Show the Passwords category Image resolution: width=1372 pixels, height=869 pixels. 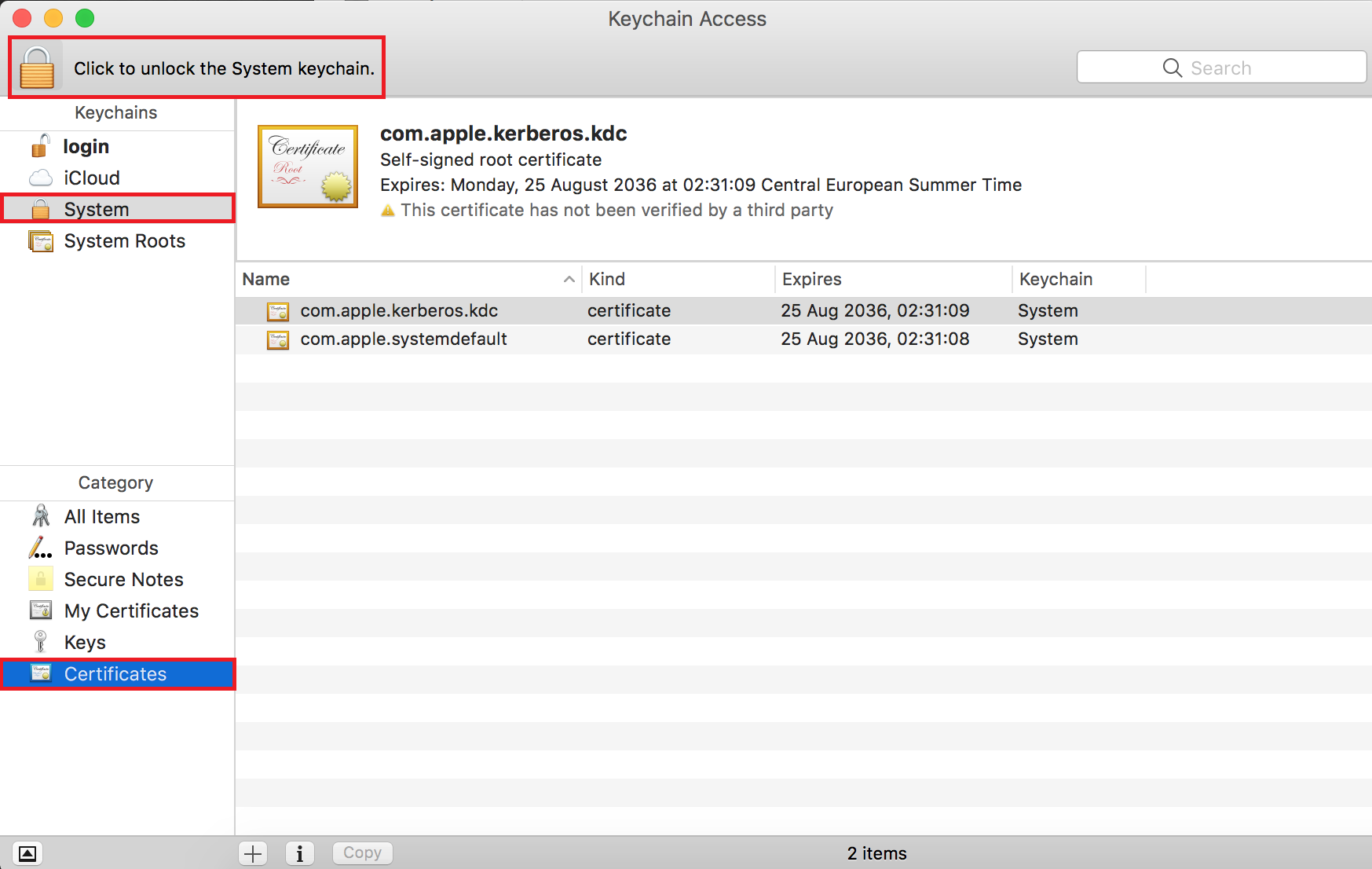point(117,548)
